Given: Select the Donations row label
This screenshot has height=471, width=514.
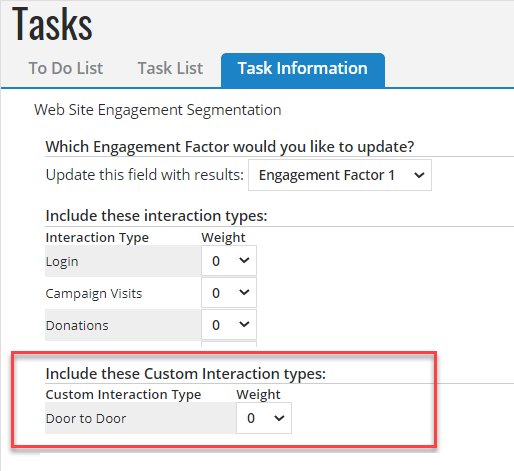Looking at the screenshot, I should pyautogui.click(x=77, y=325).
